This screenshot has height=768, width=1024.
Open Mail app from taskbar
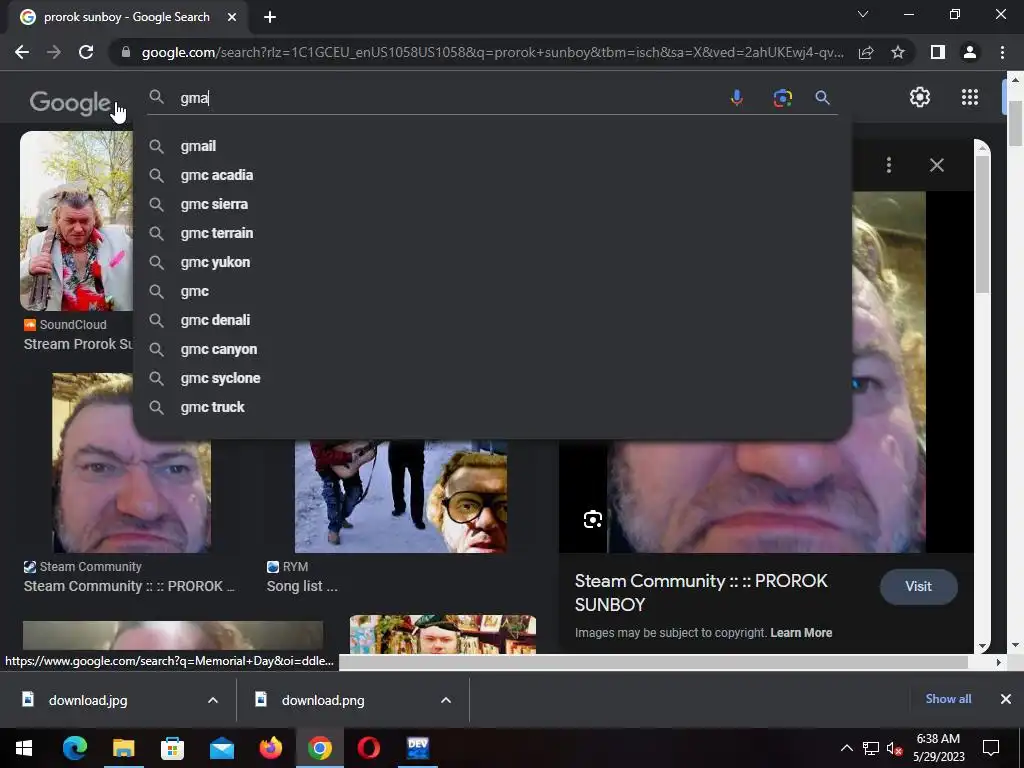[221, 748]
